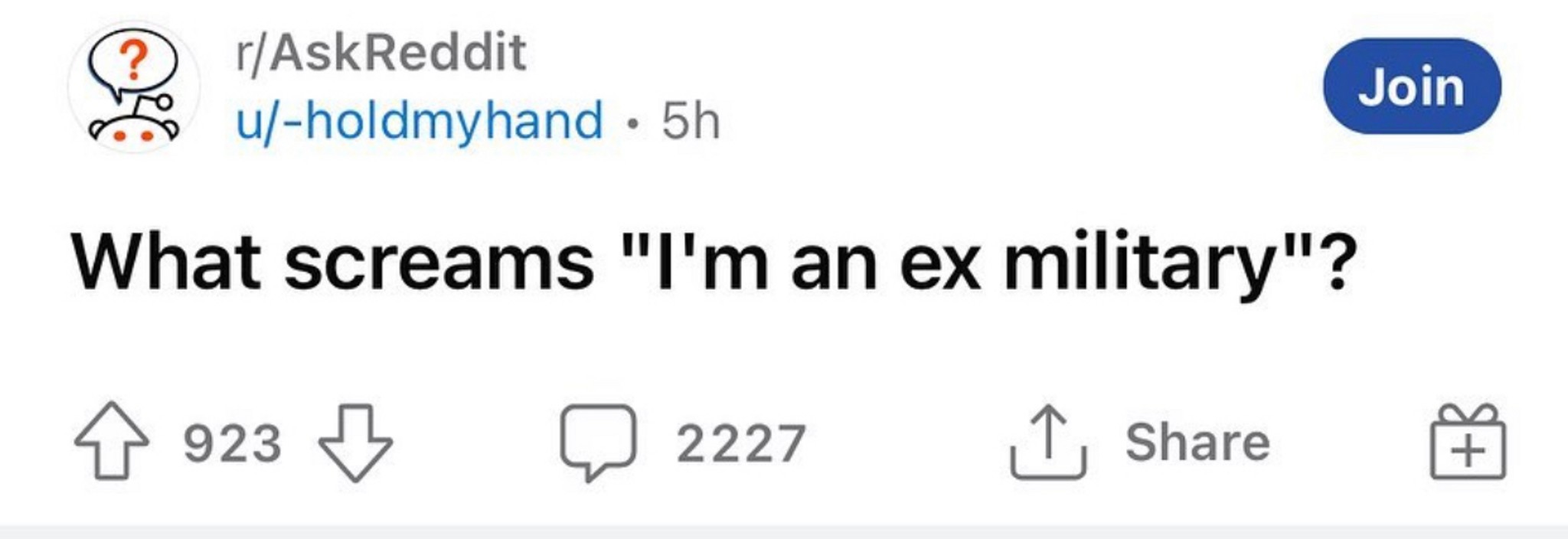Open comments via the speech bubble icon
This screenshot has height=539, width=1568.
598,443
